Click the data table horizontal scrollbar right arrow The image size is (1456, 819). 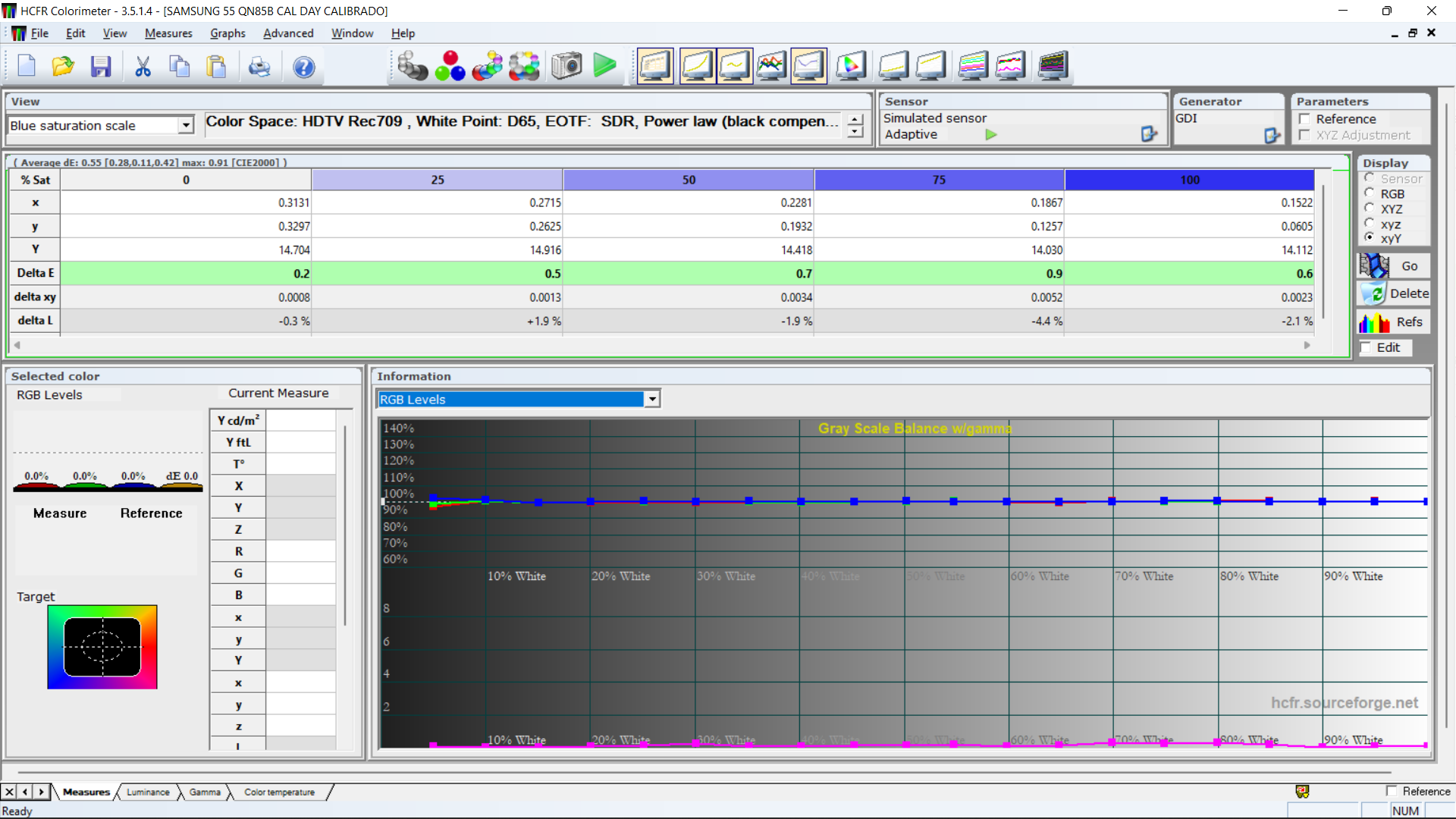1307,345
